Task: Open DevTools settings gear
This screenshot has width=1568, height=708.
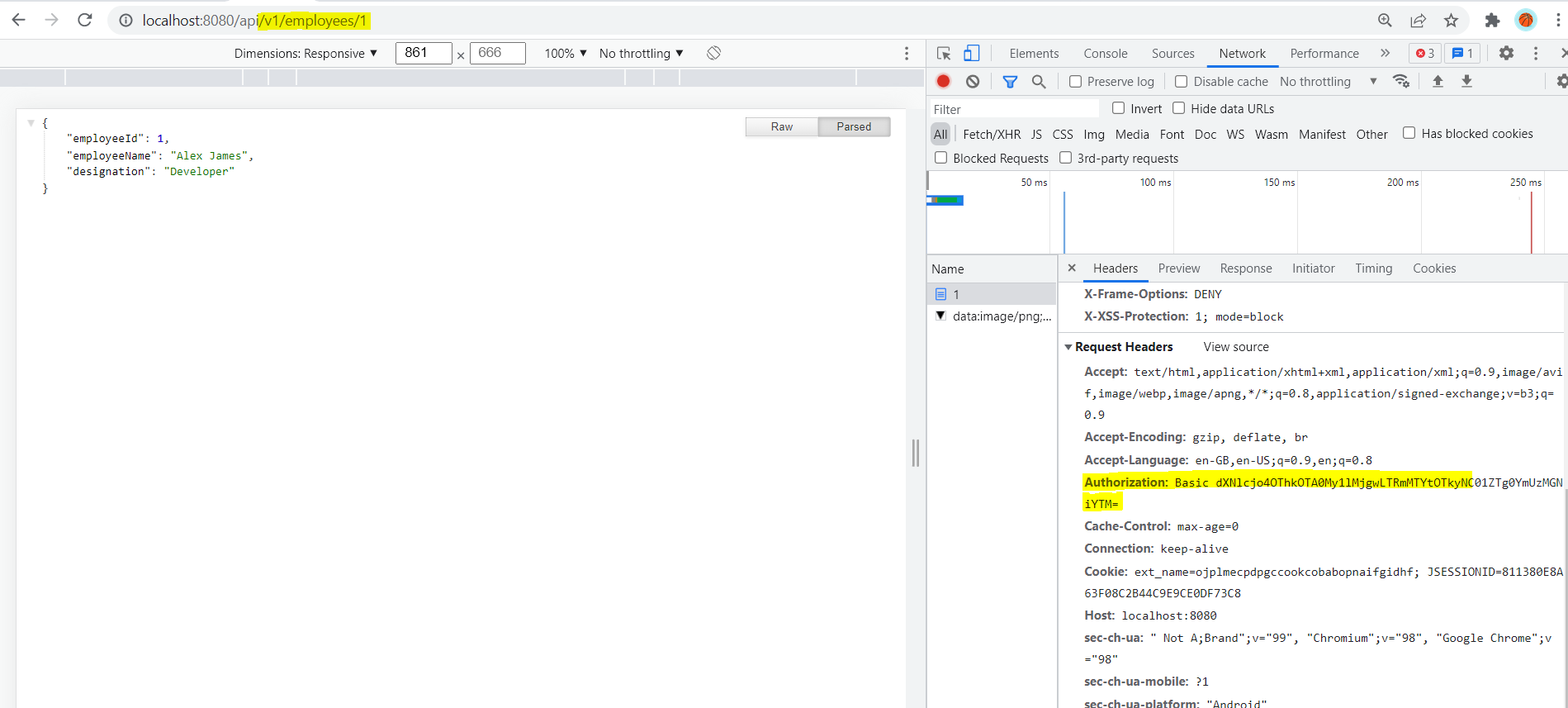Action: coord(1506,54)
